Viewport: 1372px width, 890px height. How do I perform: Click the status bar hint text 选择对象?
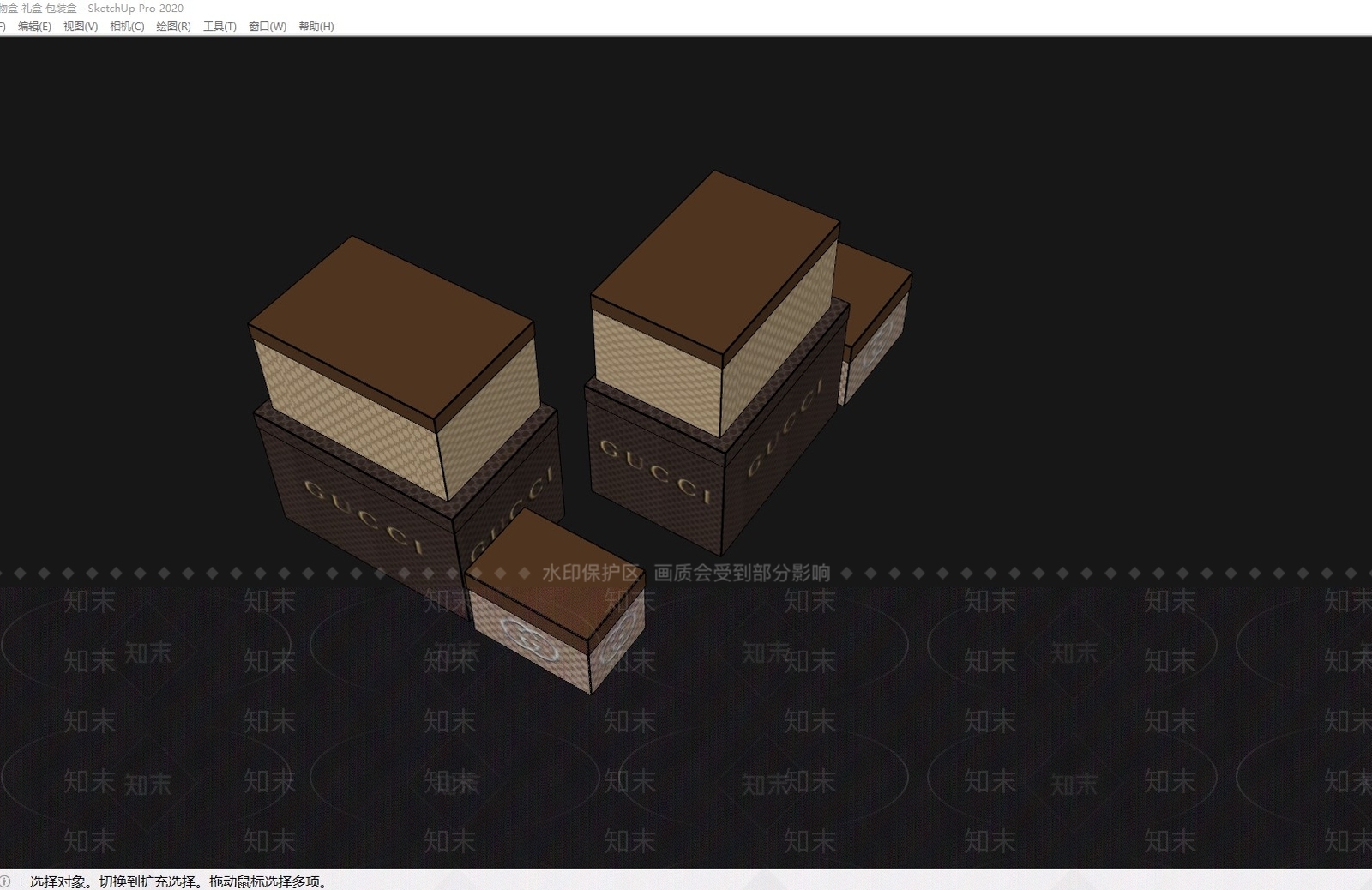tap(58, 881)
